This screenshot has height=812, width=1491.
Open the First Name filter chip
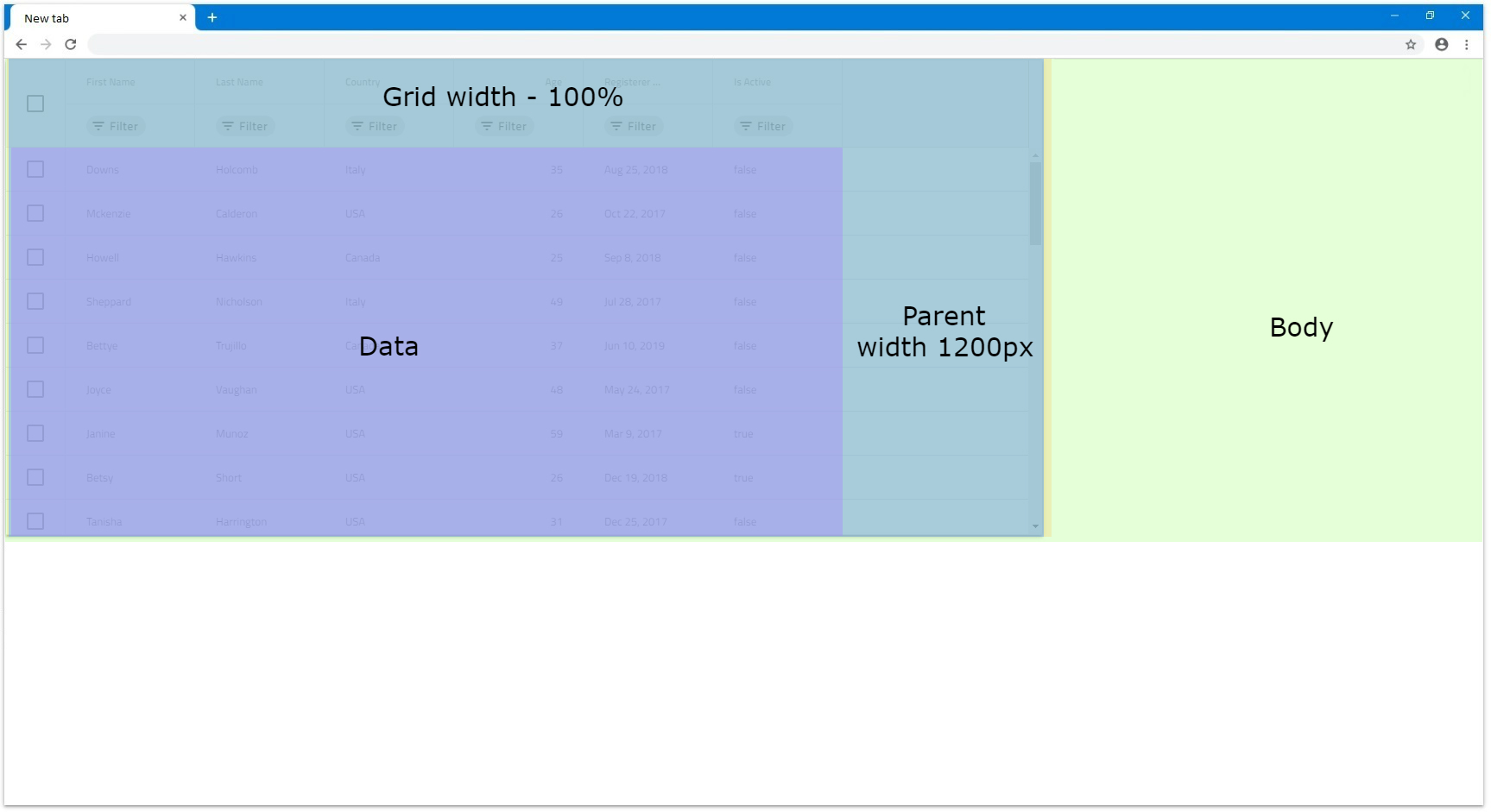(x=116, y=126)
